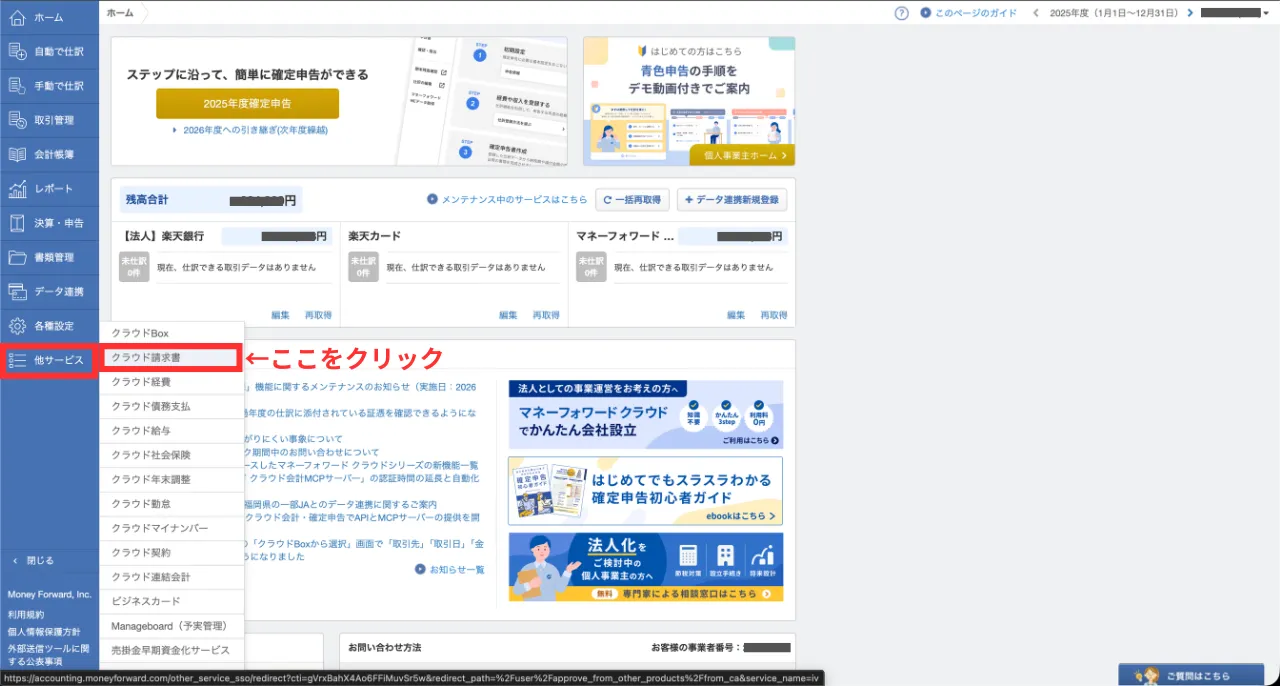Select クラウド契約 in the menu

172,553
